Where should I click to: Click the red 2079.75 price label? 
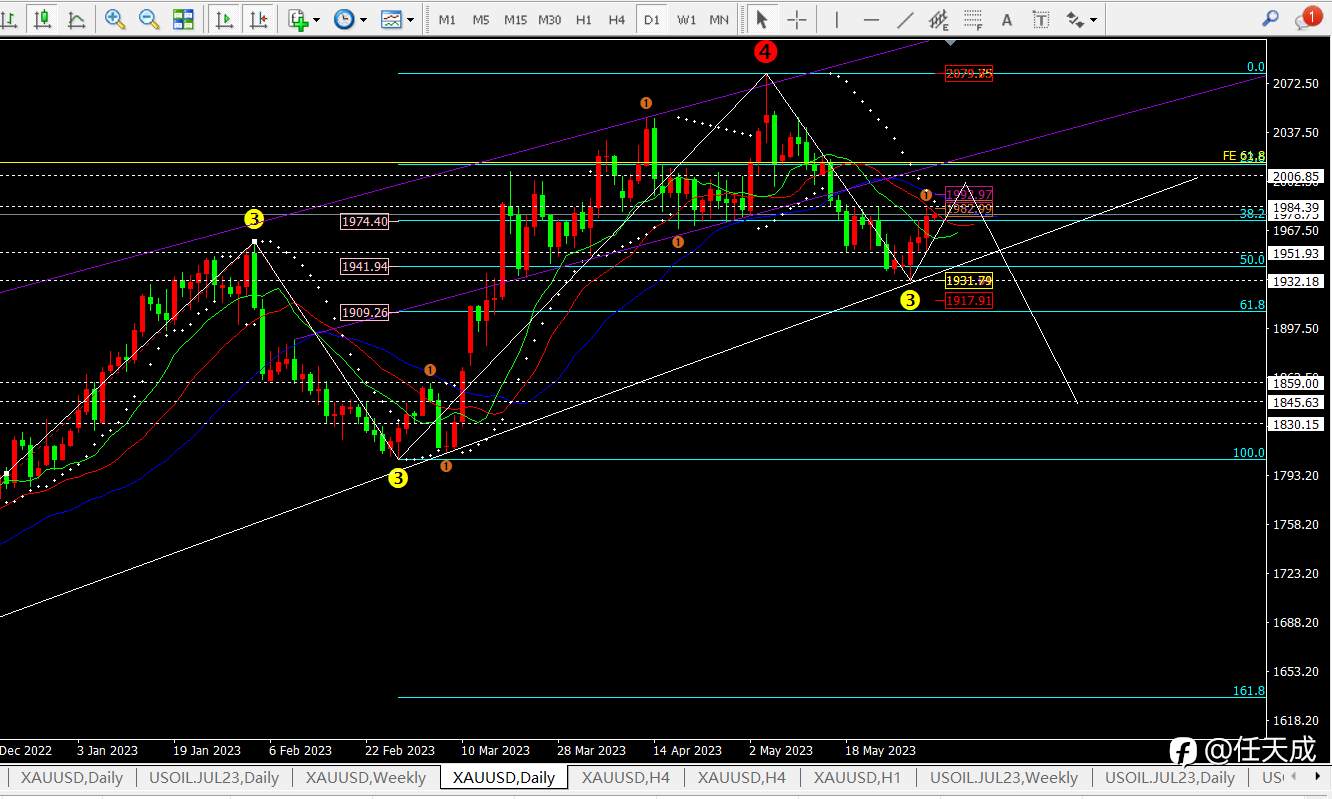(969, 73)
